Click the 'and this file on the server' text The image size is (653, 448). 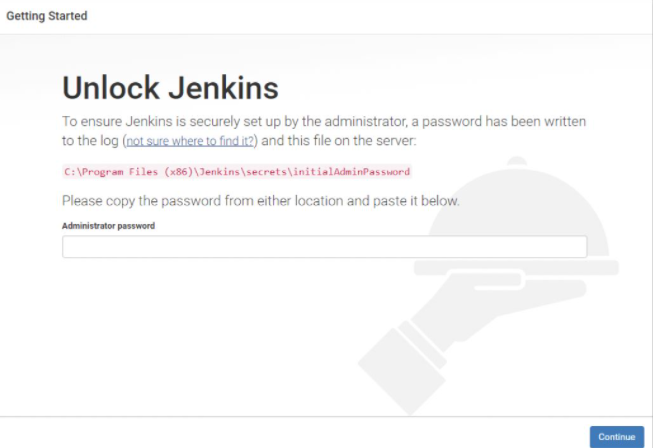[x=338, y=141]
